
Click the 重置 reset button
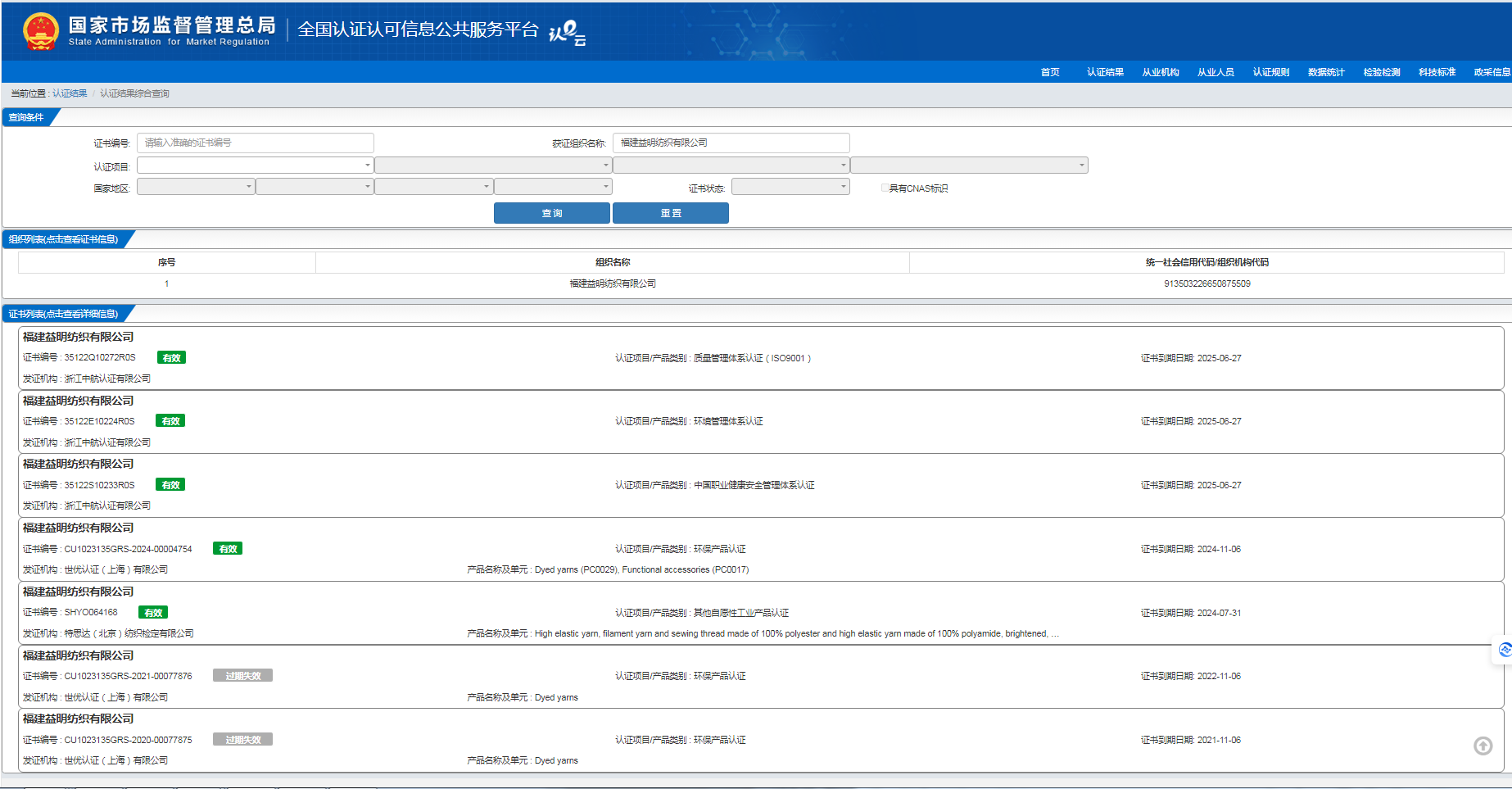click(671, 213)
